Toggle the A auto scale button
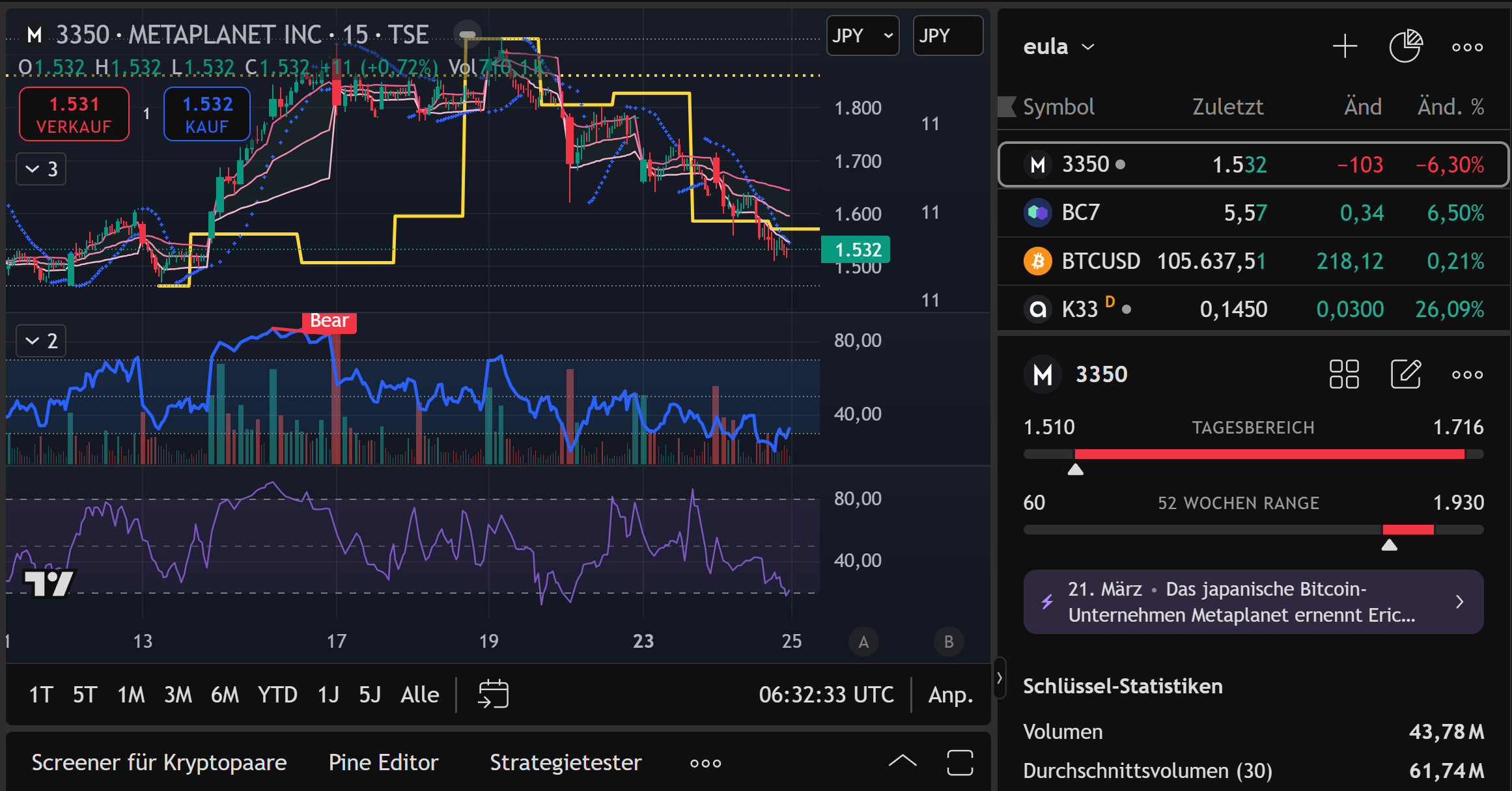 pos(863,642)
